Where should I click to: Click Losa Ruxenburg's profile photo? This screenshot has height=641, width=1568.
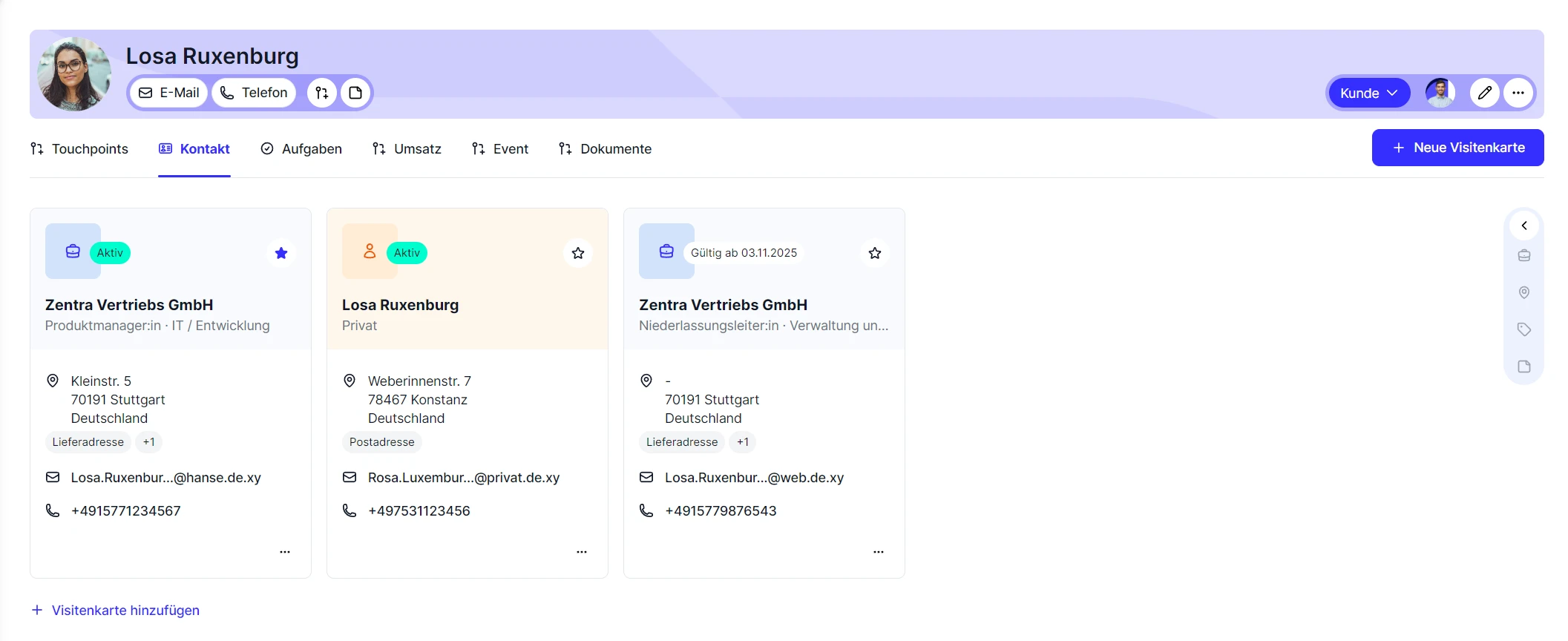tap(74, 74)
